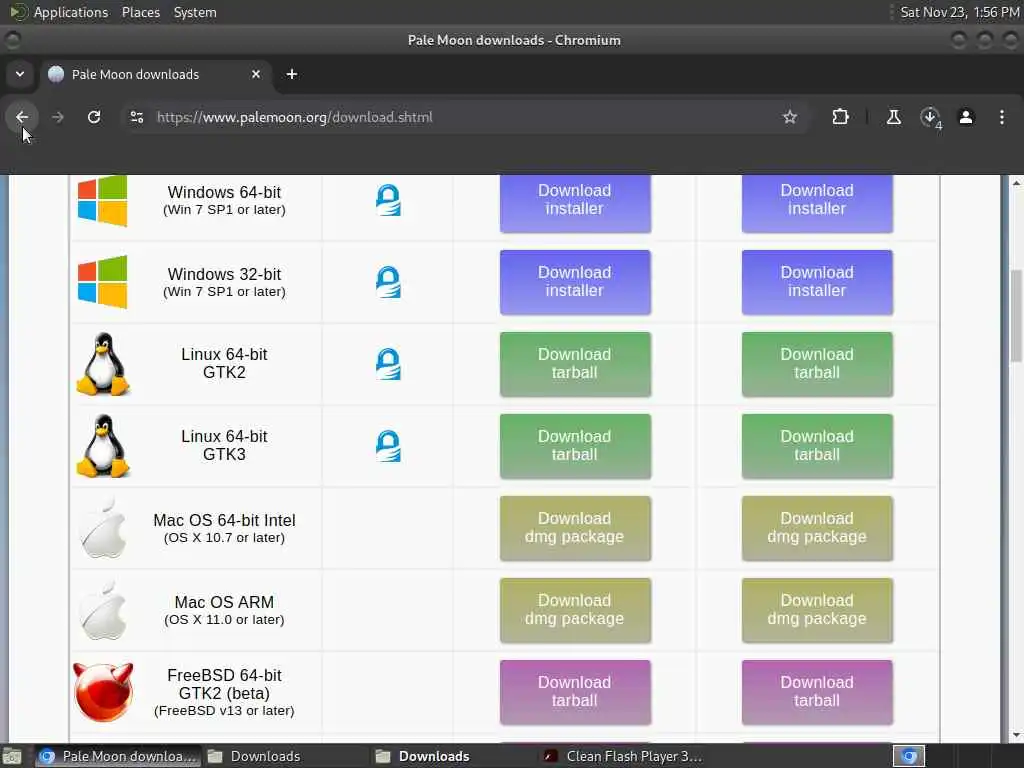Click the forward navigation arrow

coord(57,117)
